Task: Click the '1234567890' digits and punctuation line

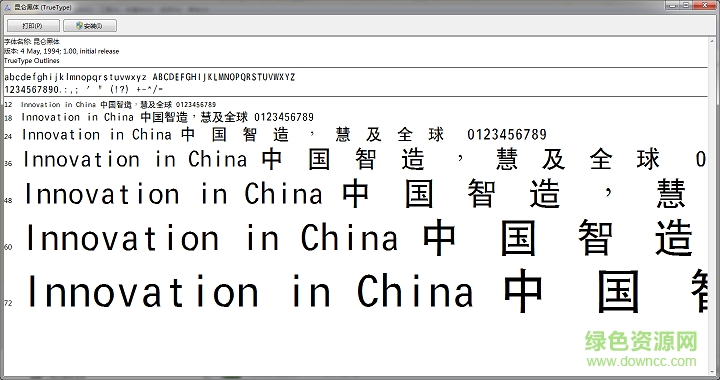Action: tap(84, 89)
